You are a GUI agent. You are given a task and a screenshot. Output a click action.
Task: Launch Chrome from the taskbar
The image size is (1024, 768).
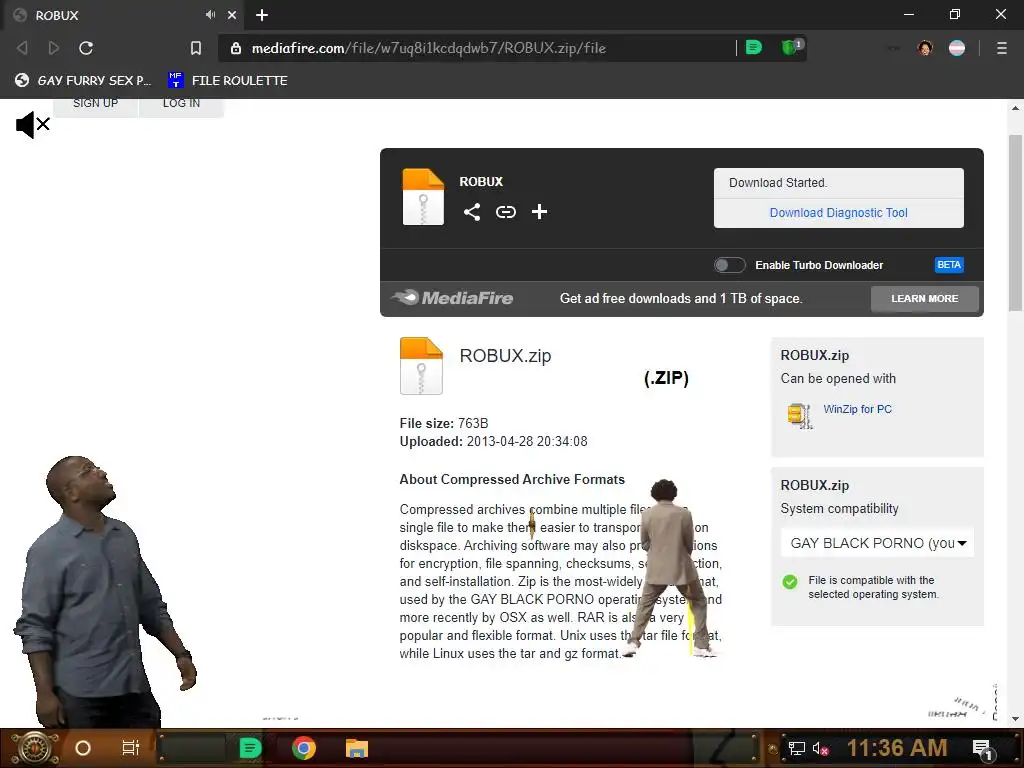(304, 748)
